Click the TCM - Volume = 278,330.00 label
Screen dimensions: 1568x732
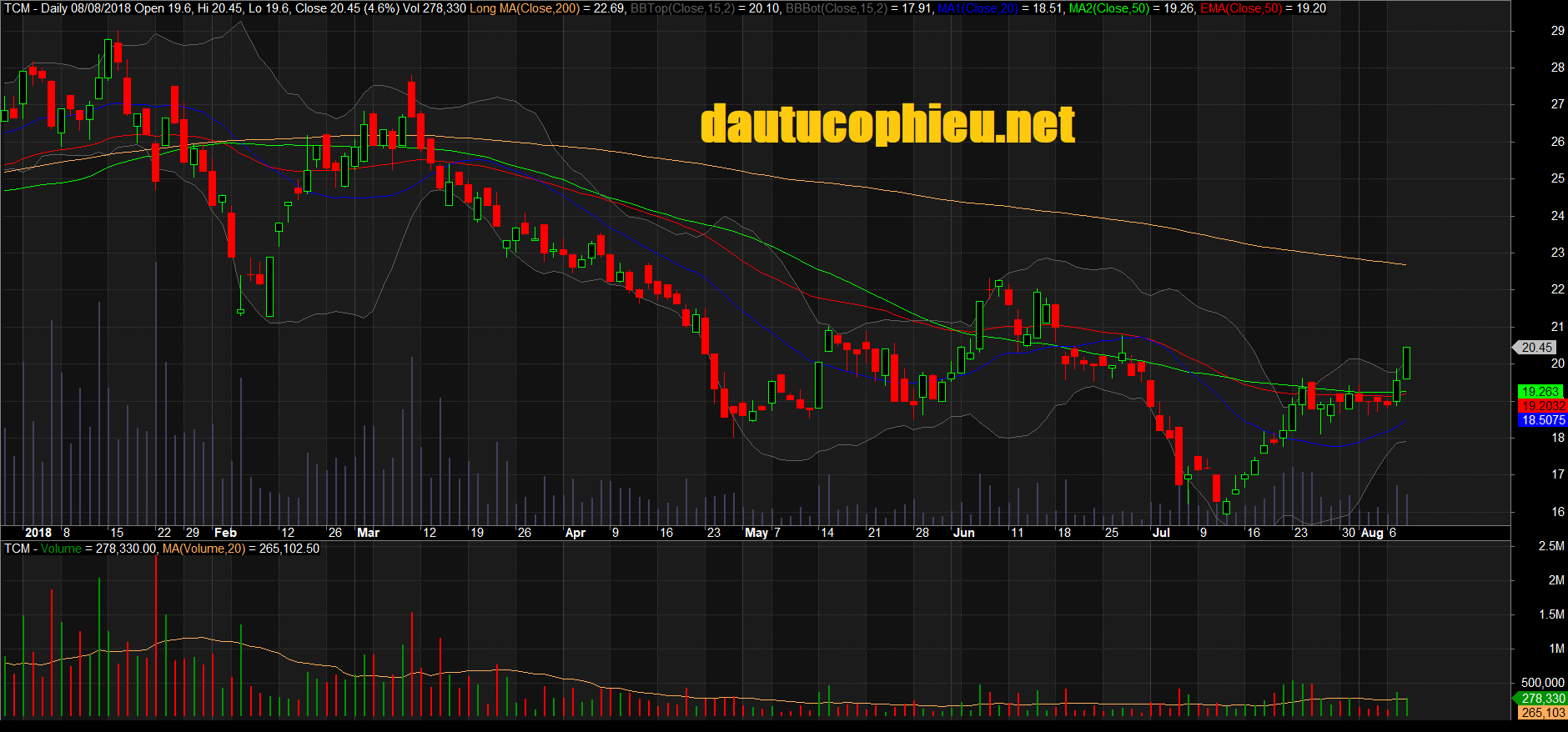tap(80, 549)
